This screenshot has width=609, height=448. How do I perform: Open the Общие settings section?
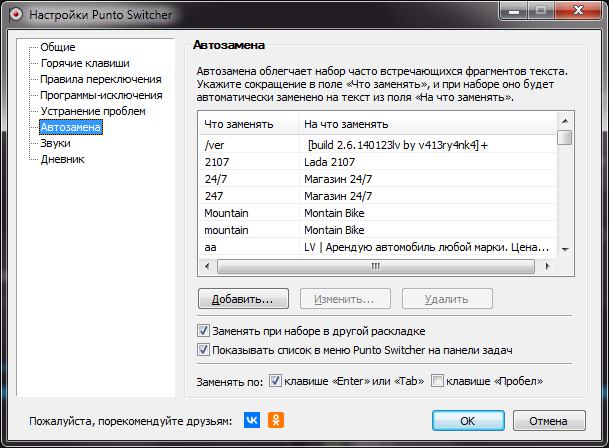[58, 47]
